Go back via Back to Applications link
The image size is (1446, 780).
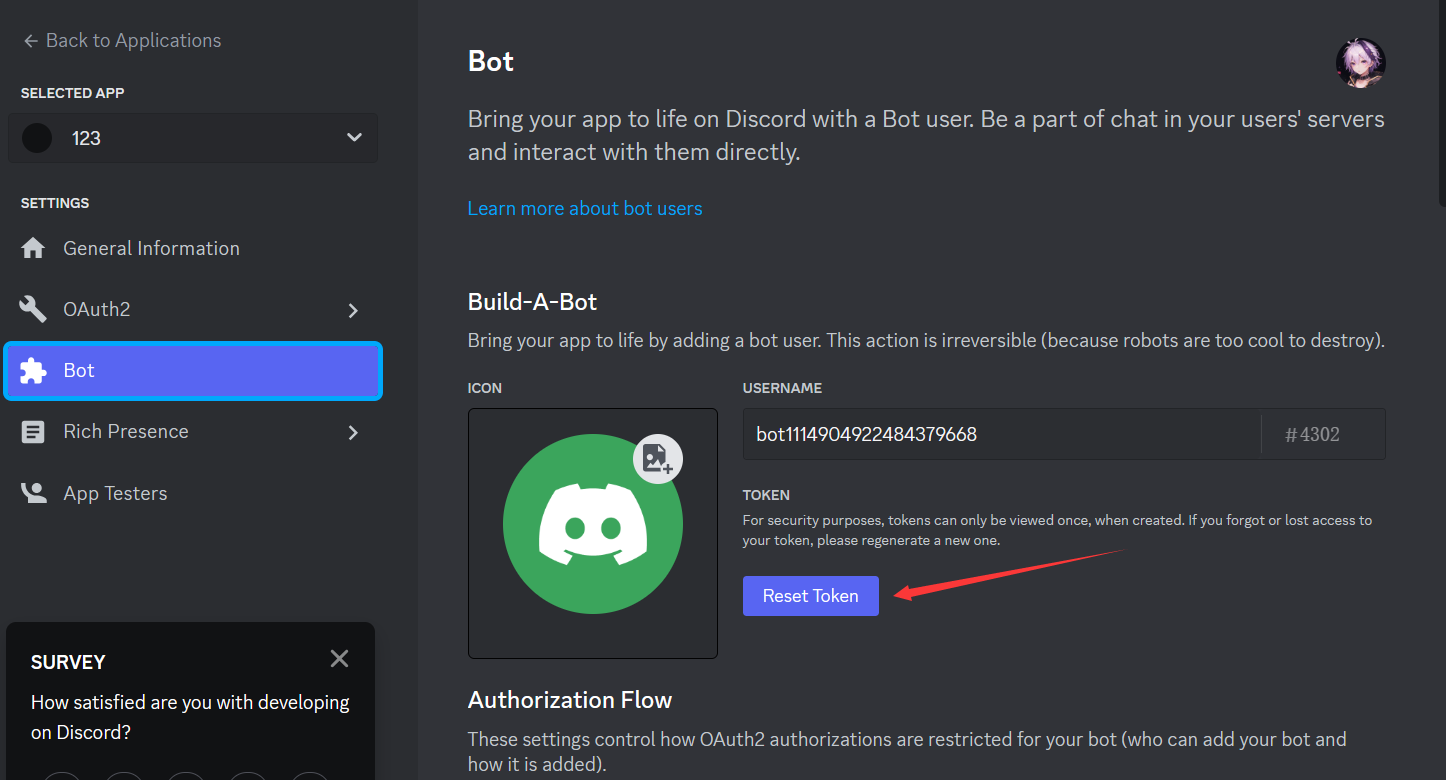(x=122, y=41)
